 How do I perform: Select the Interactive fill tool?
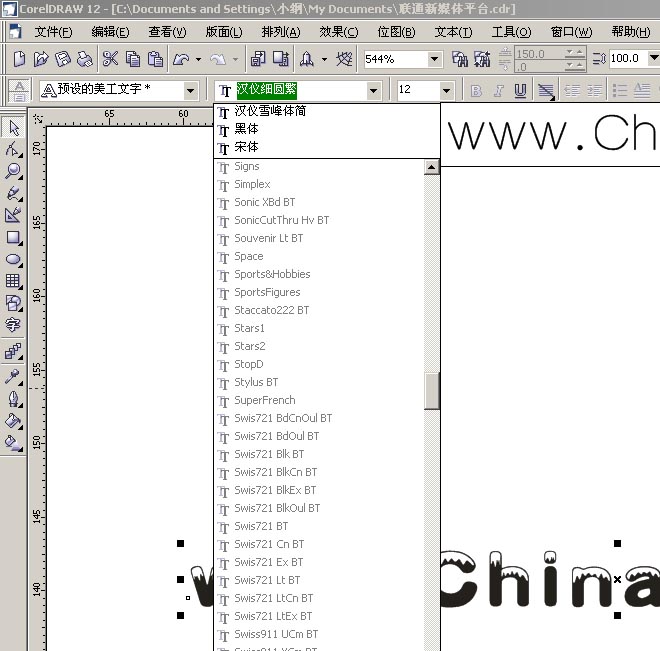[x=13, y=443]
